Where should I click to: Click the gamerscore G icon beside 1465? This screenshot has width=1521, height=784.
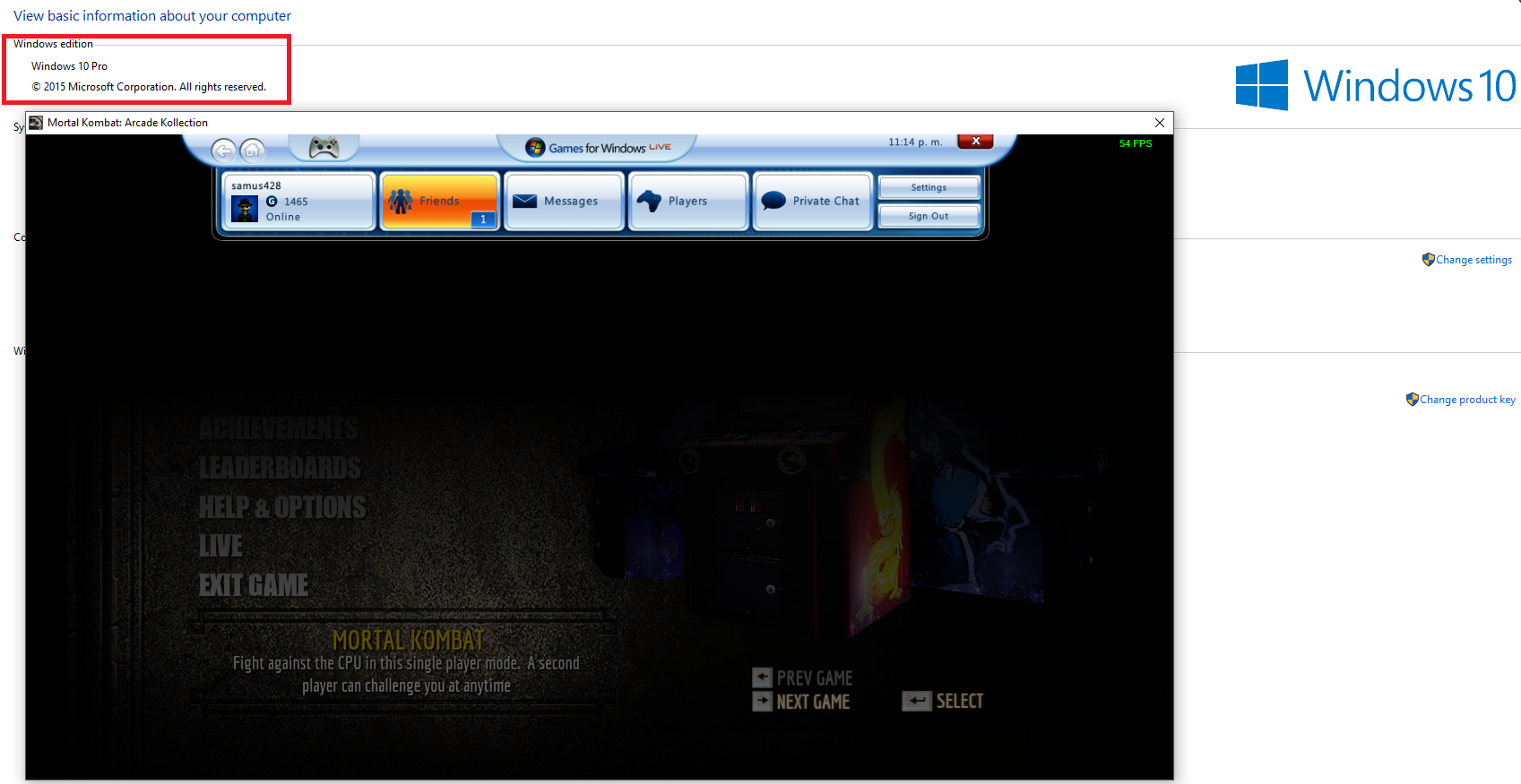tap(272, 202)
